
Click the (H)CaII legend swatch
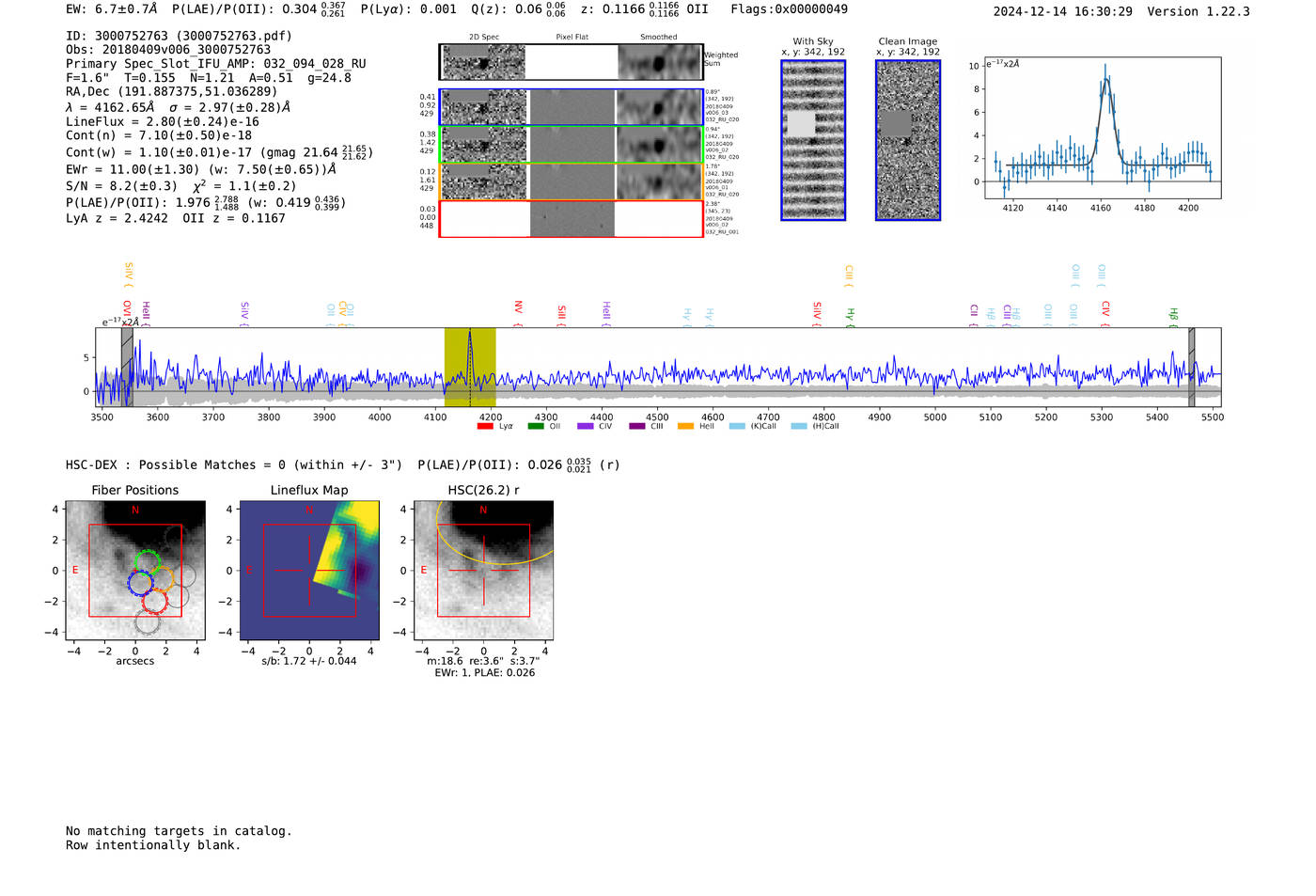[x=799, y=426]
